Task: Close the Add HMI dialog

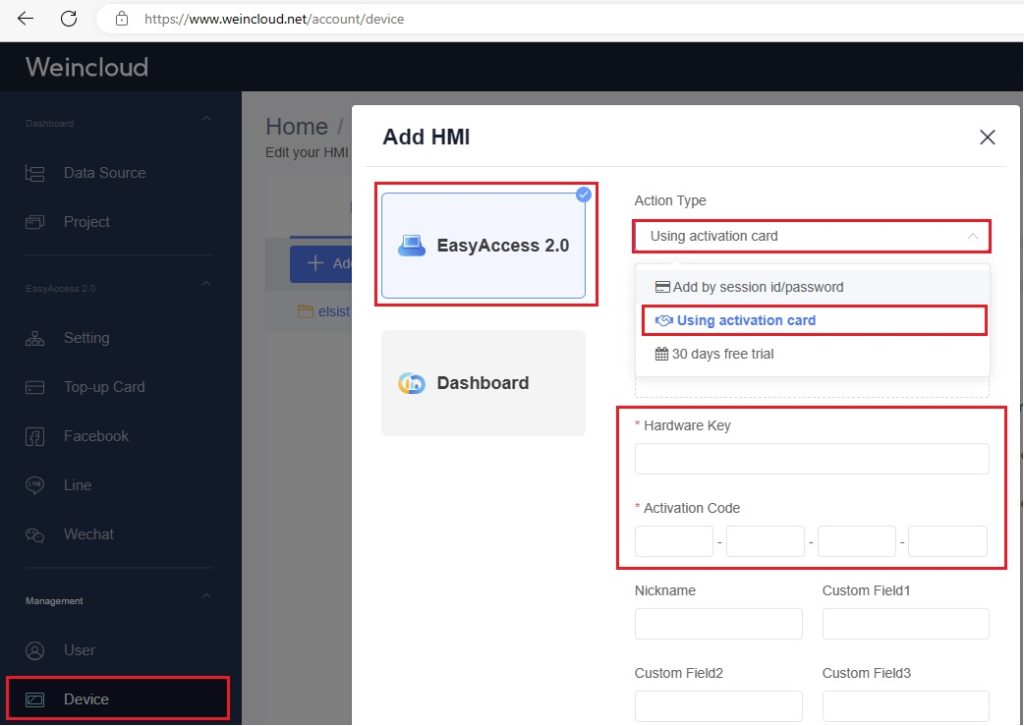Action: [x=987, y=137]
